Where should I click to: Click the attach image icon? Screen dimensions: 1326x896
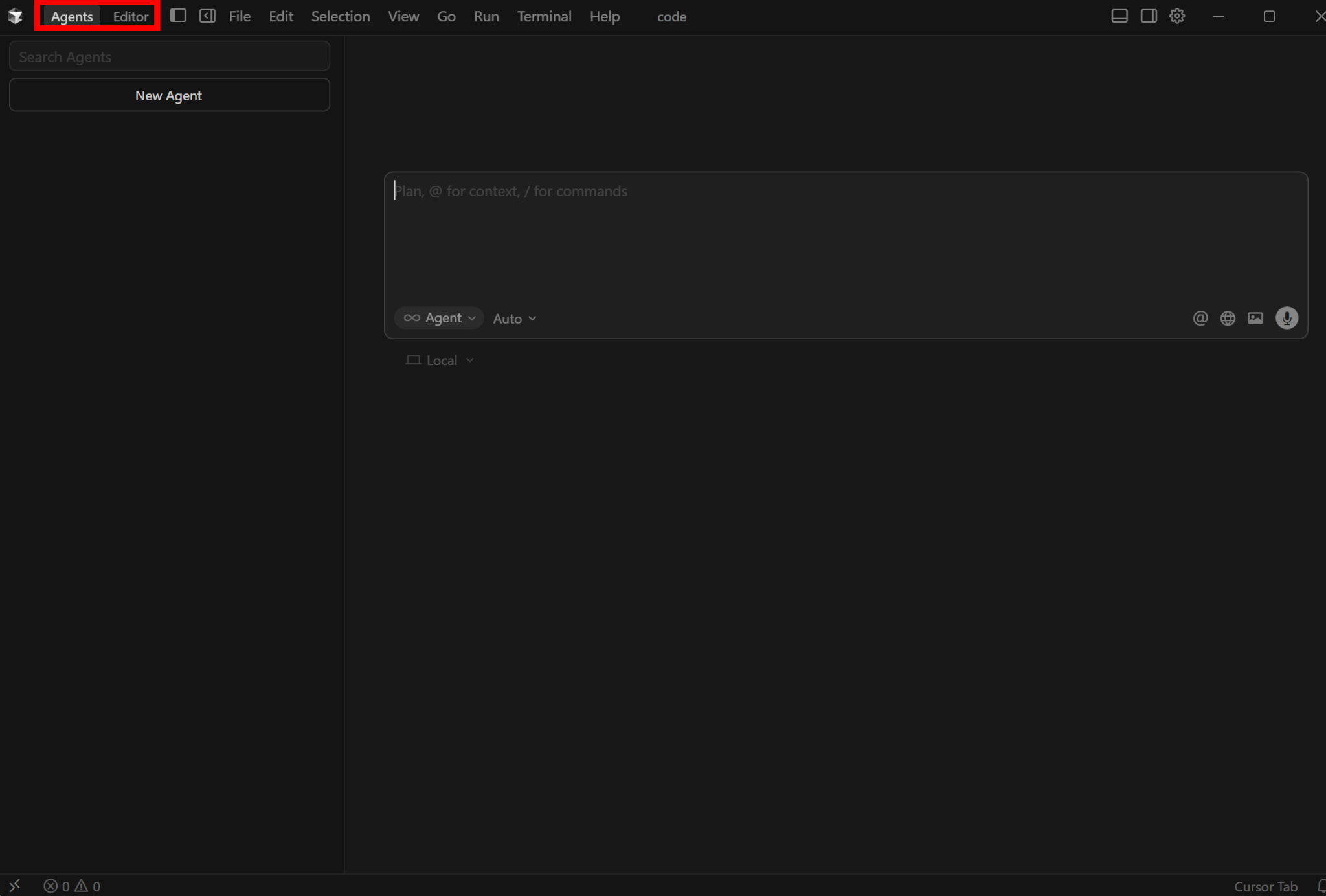coord(1255,318)
